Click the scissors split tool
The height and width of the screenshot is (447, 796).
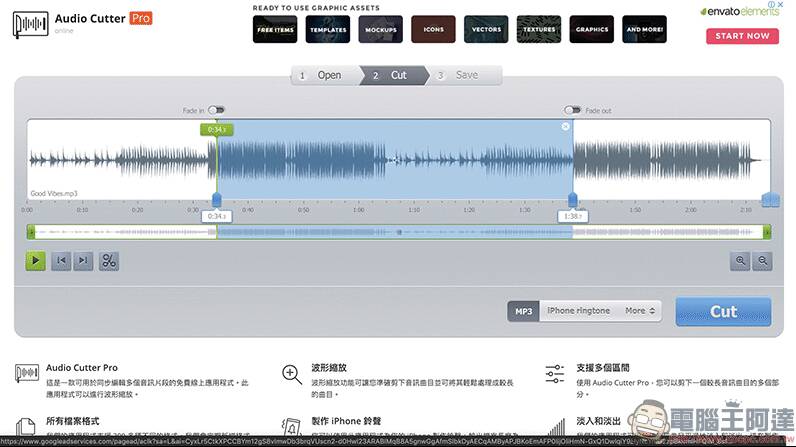(x=109, y=261)
